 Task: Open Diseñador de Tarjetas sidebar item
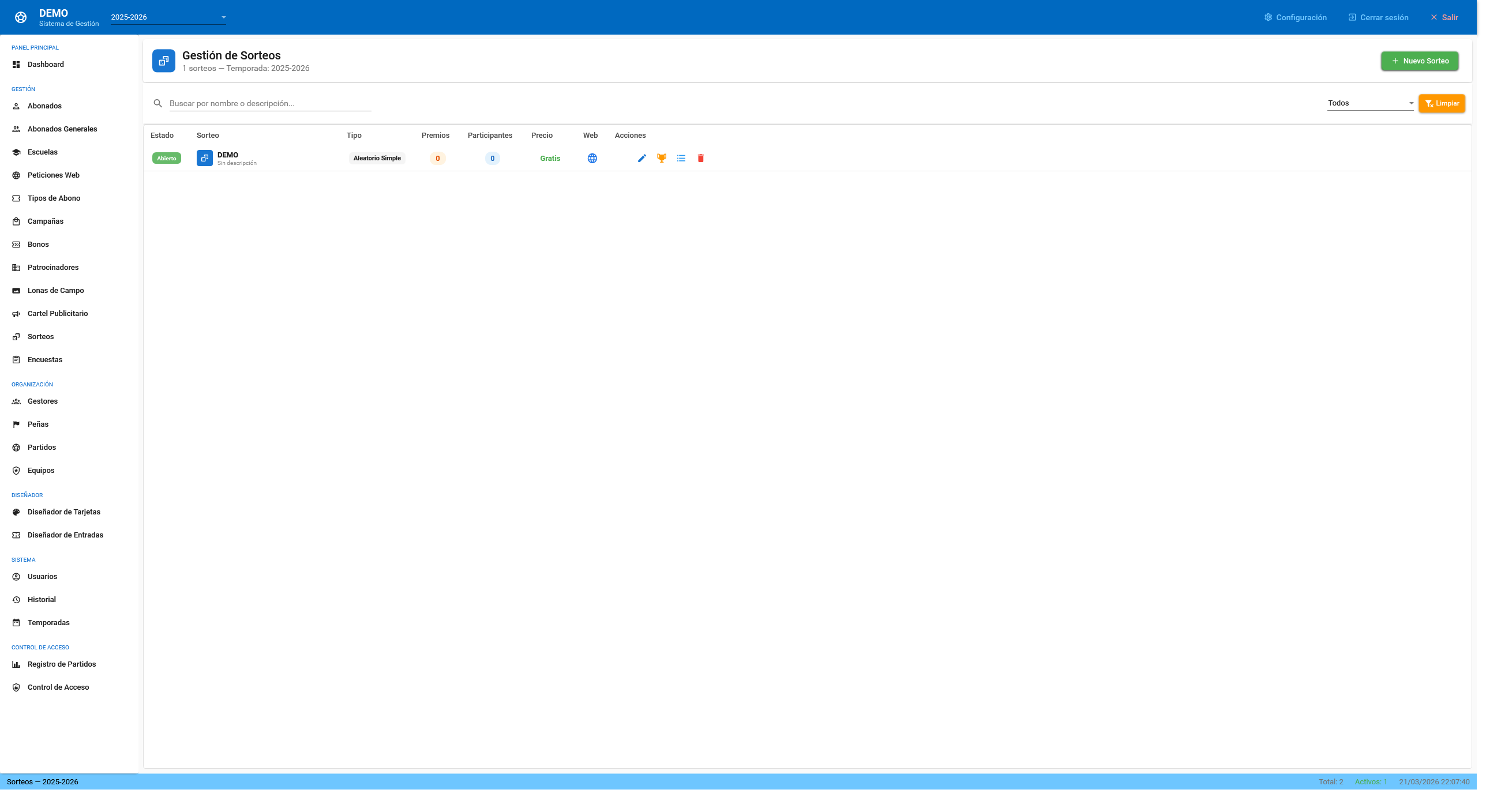tap(63, 512)
